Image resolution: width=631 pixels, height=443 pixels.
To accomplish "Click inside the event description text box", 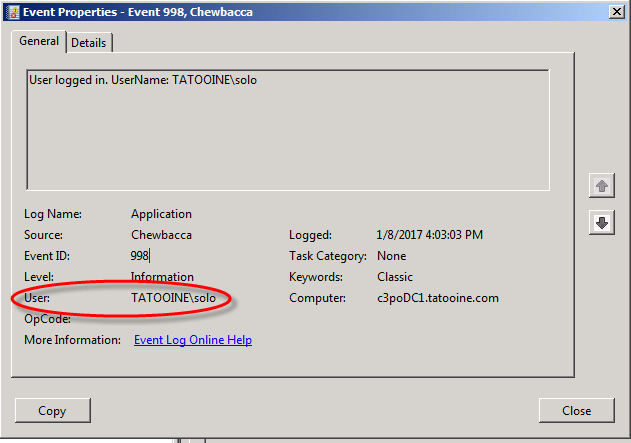I will tap(288, 130).
